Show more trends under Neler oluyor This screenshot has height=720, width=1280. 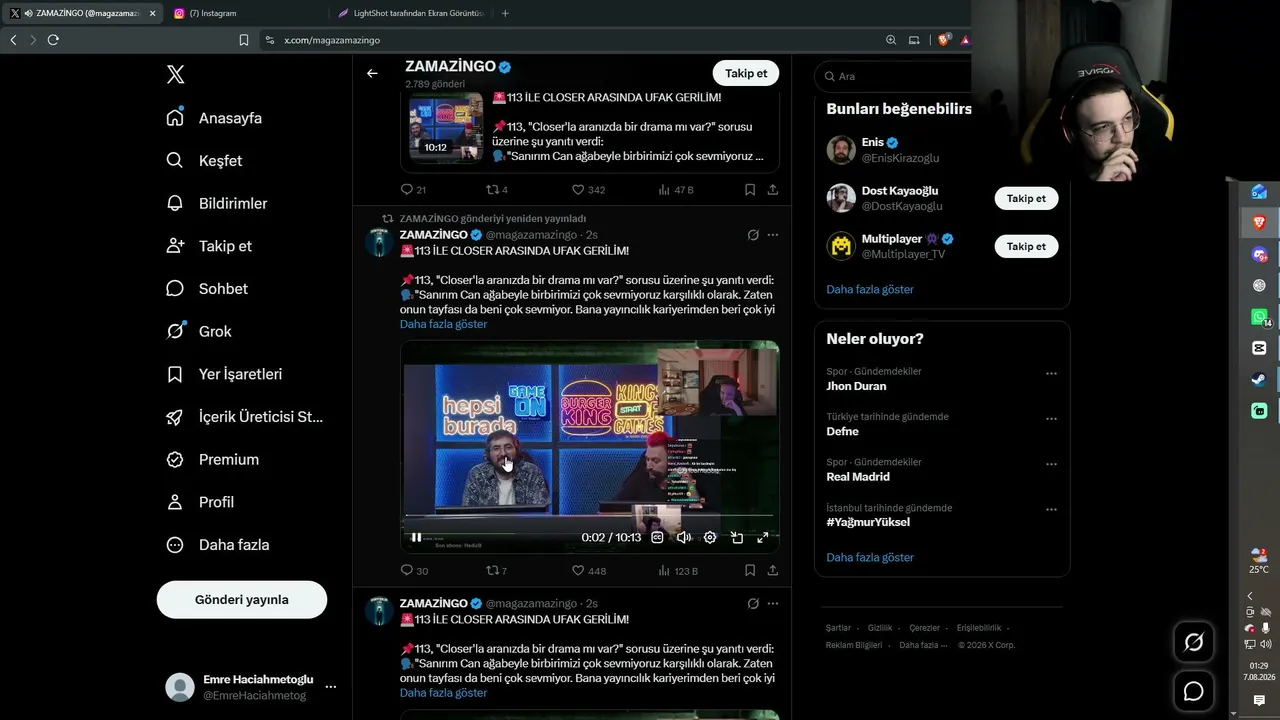[870, 557]
